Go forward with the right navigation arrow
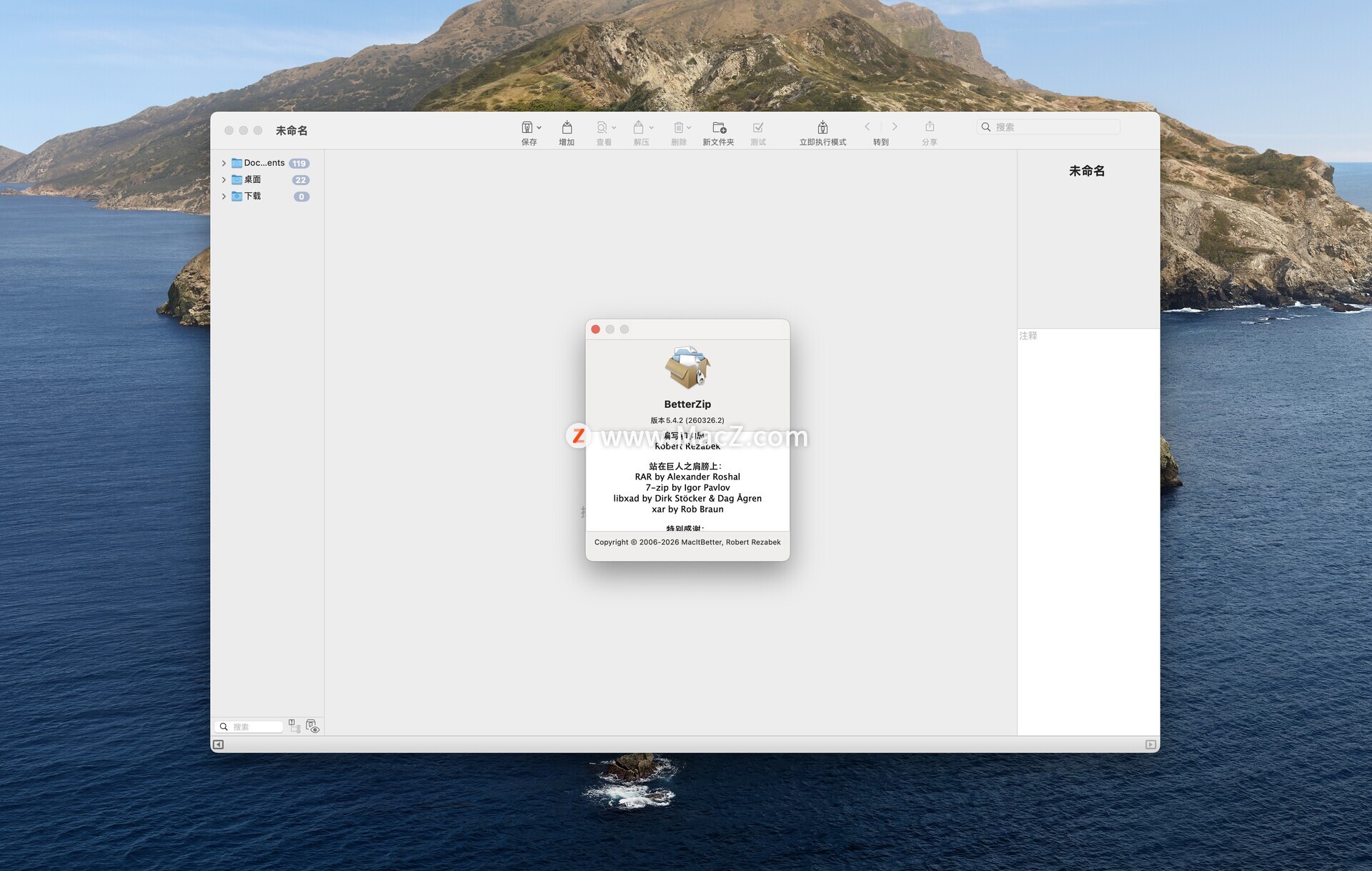The image size is (1372, 871). tap(895, 126)
